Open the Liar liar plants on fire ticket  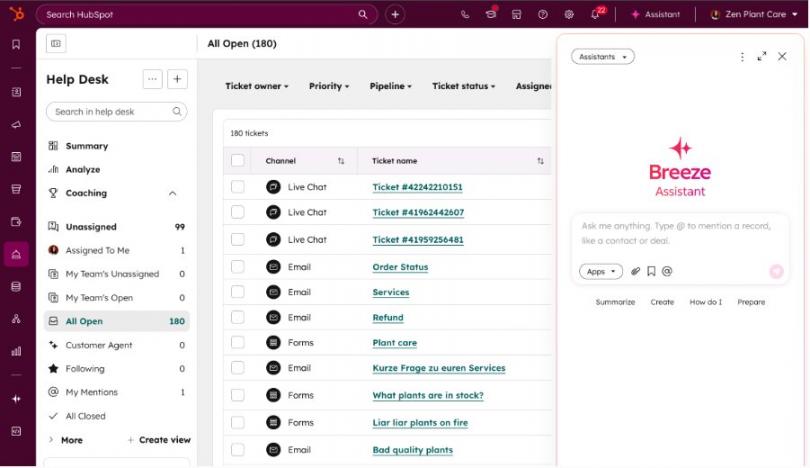[x=420, y=423]
